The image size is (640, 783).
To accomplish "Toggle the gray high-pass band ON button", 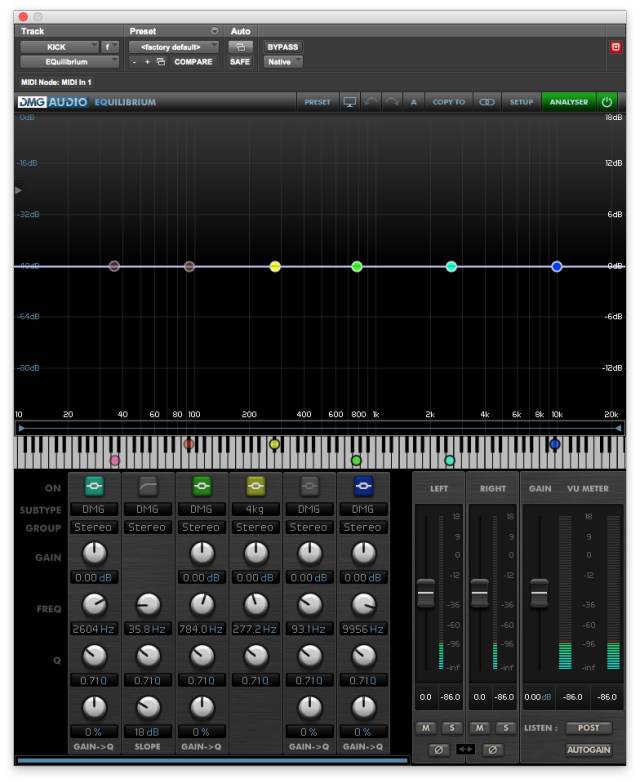I will pyautogui.click(x=148, y=486).
